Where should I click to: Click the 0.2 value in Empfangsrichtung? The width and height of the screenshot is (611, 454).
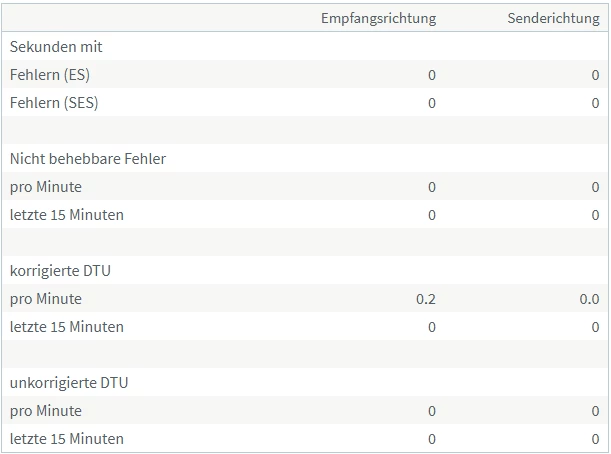[426, 298]
